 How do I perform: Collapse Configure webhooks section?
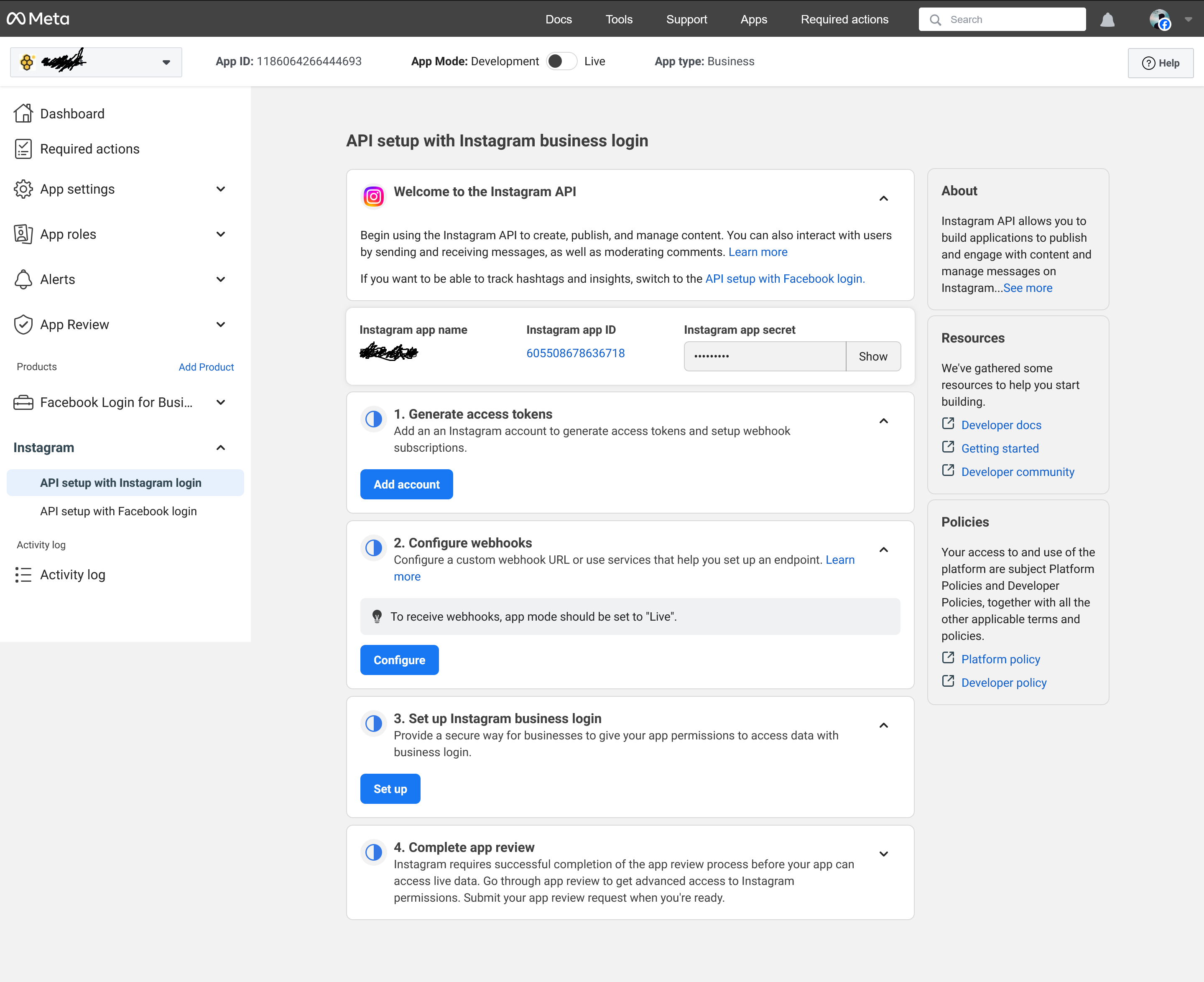click(883, 550)
